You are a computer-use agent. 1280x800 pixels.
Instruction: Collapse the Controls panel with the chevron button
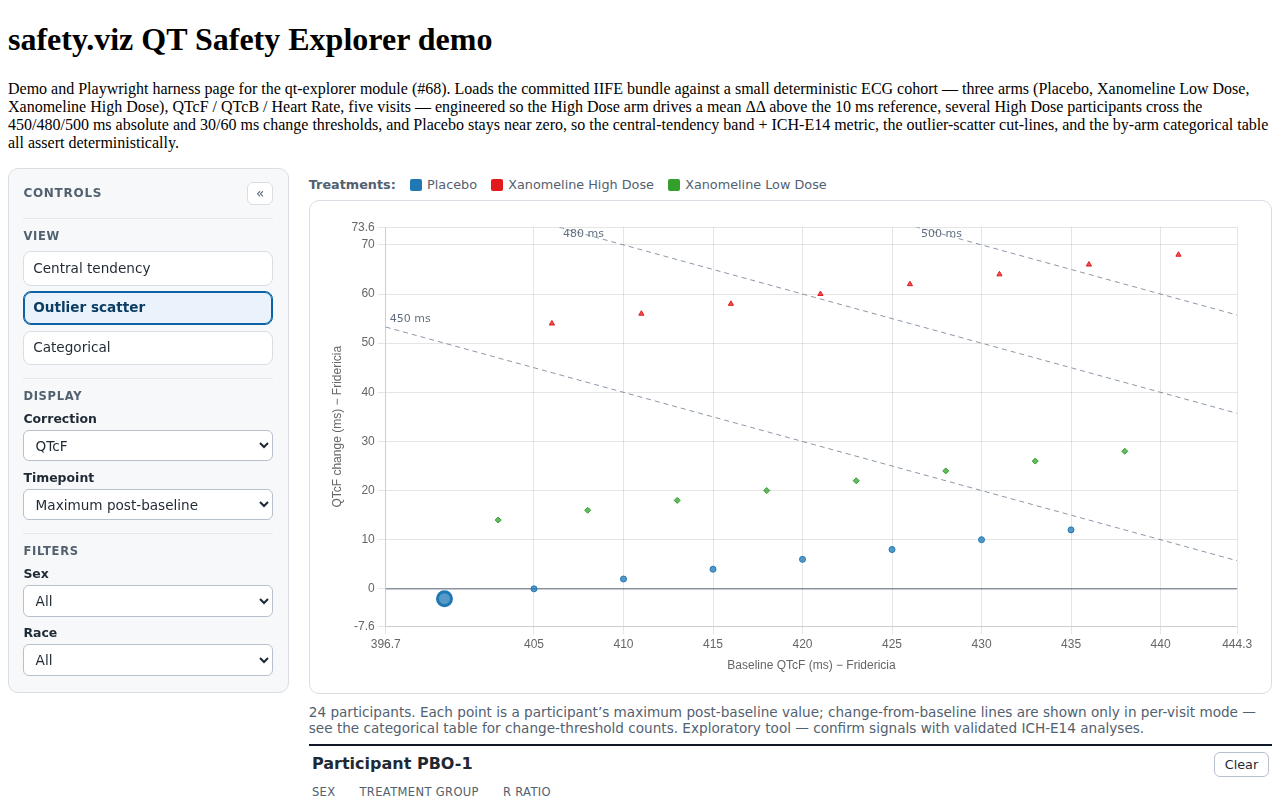click(x=260, y=193)
